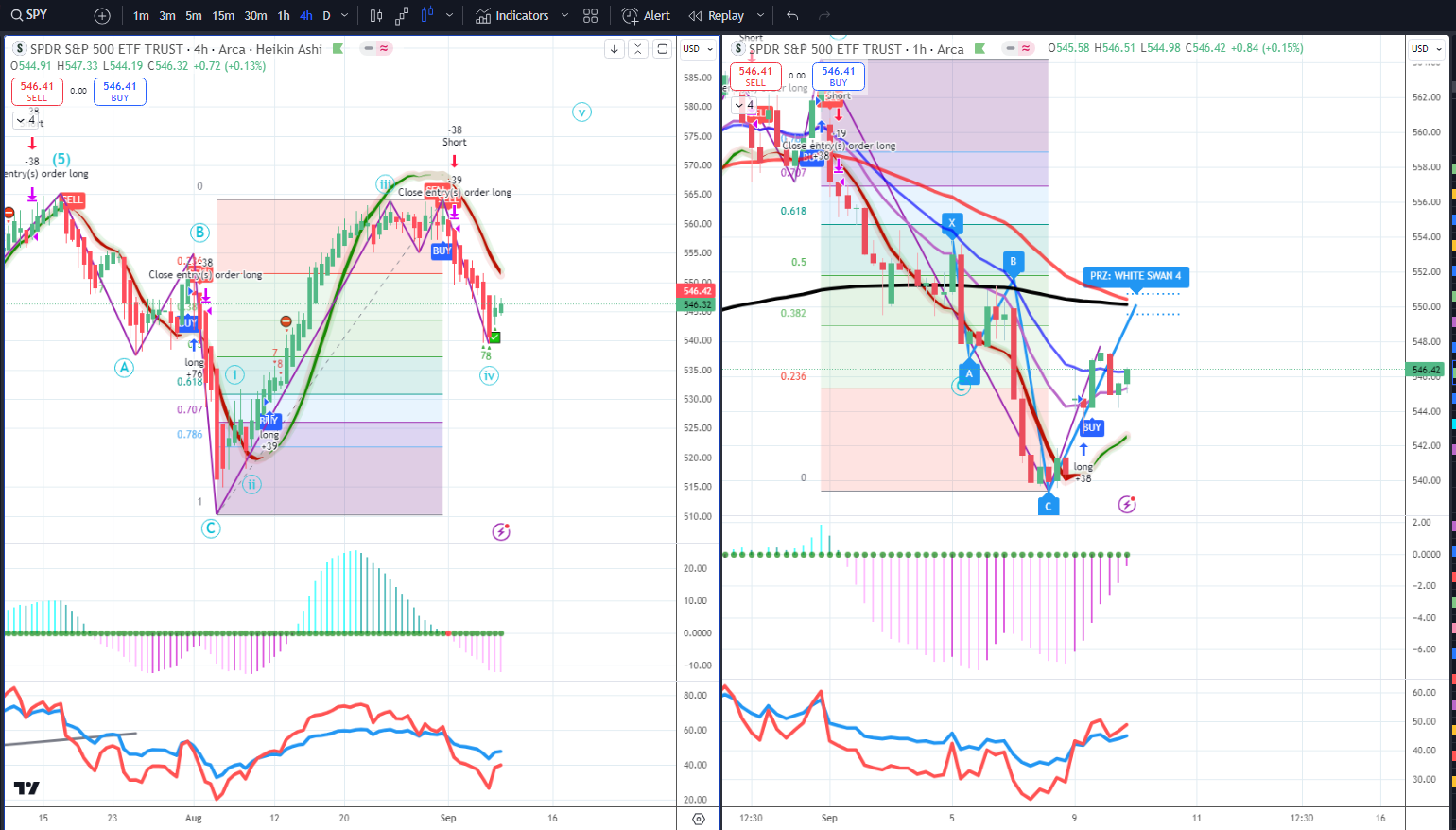The image size is (1456, 830).
Task: Select the 5m timeframe
Action: click(x=194, y=16)
